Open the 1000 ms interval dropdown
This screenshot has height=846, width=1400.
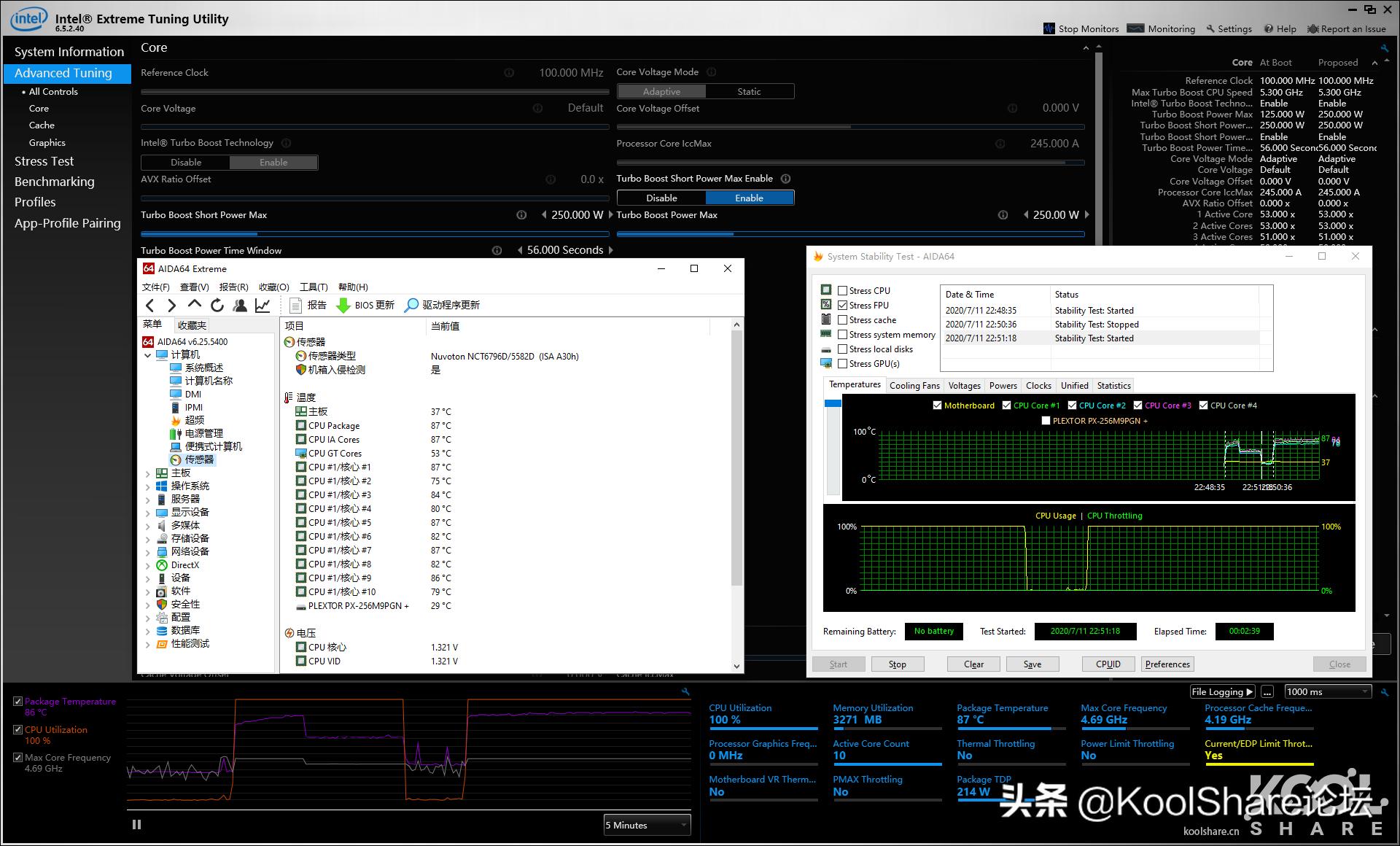(1327, 691)
